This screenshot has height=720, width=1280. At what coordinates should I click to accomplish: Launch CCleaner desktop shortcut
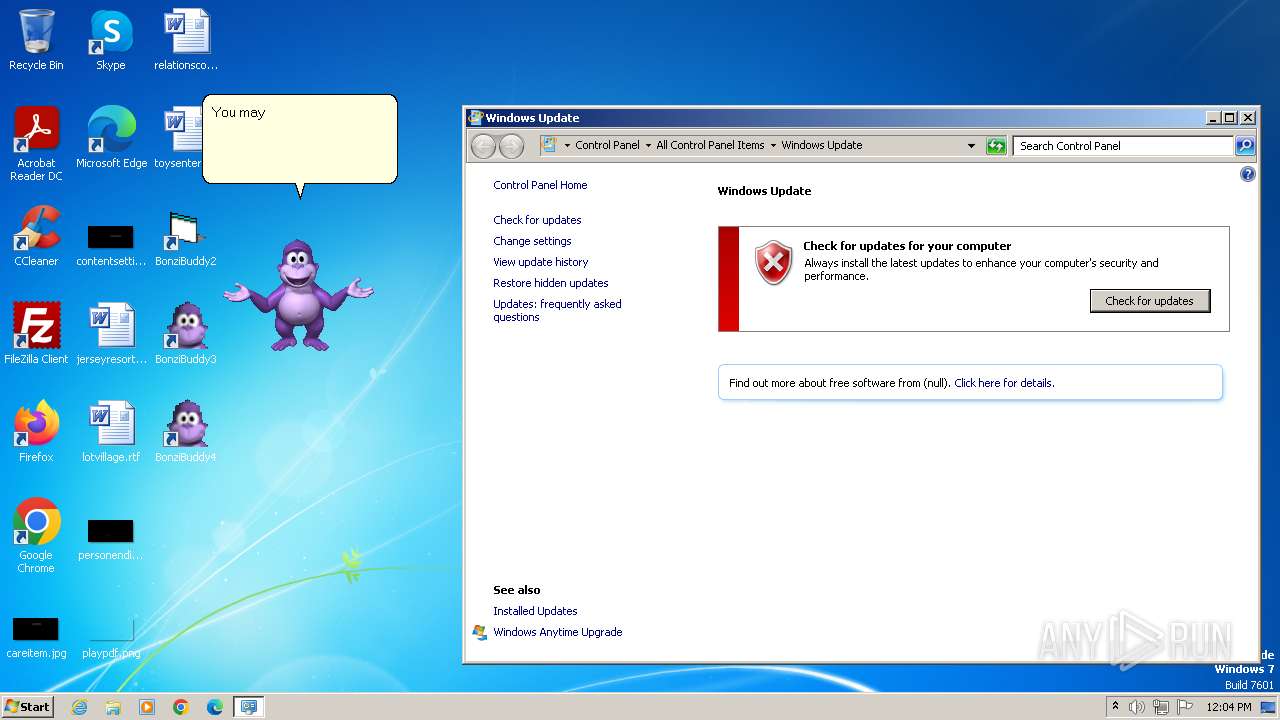point(36,236)
